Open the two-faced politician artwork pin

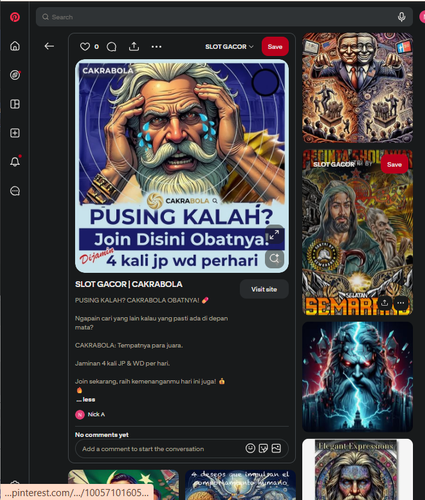coord(357,88)
